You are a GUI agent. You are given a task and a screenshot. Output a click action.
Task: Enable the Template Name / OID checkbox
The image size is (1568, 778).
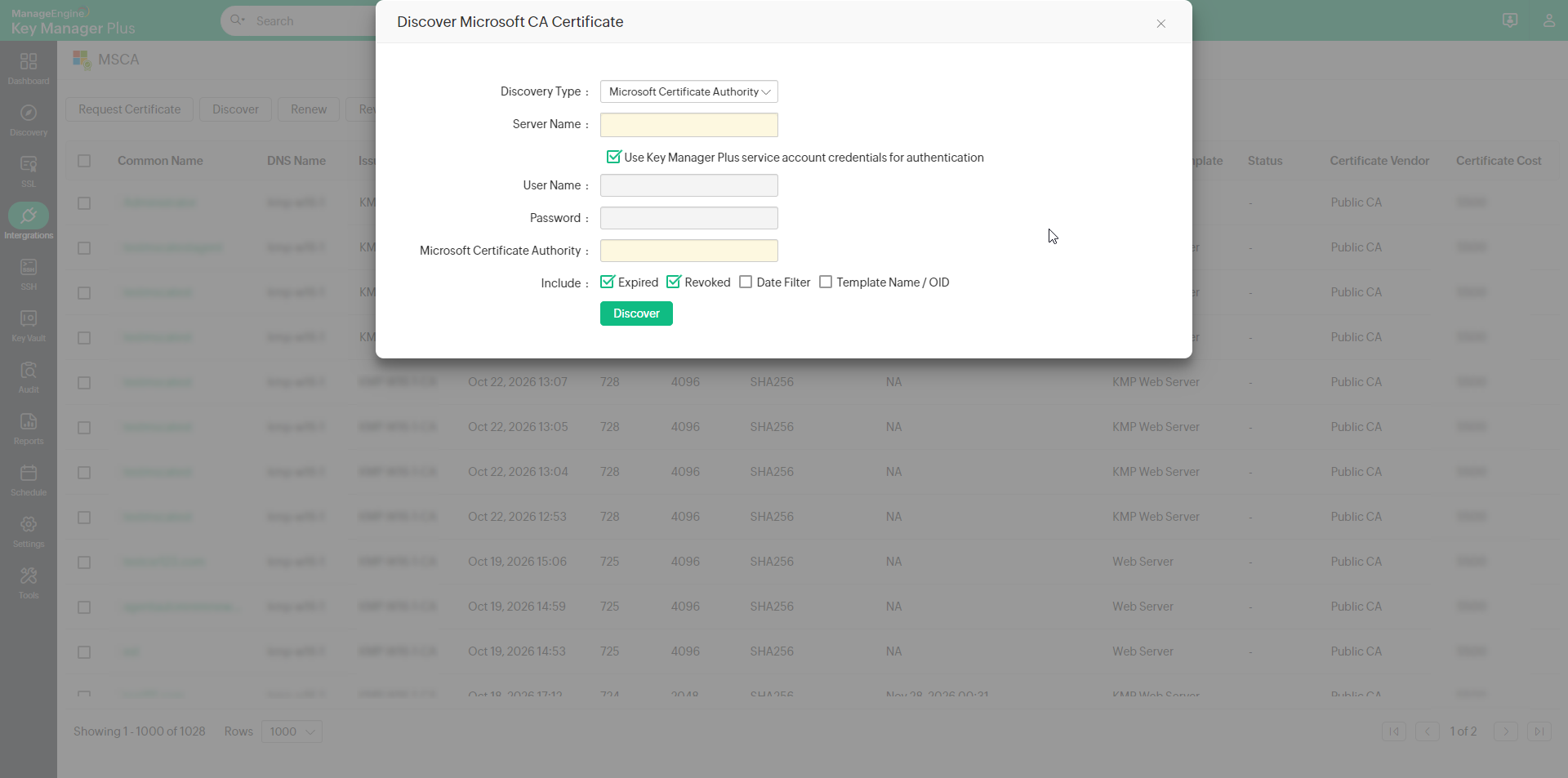pyautogui.click(x=826, y=282)
